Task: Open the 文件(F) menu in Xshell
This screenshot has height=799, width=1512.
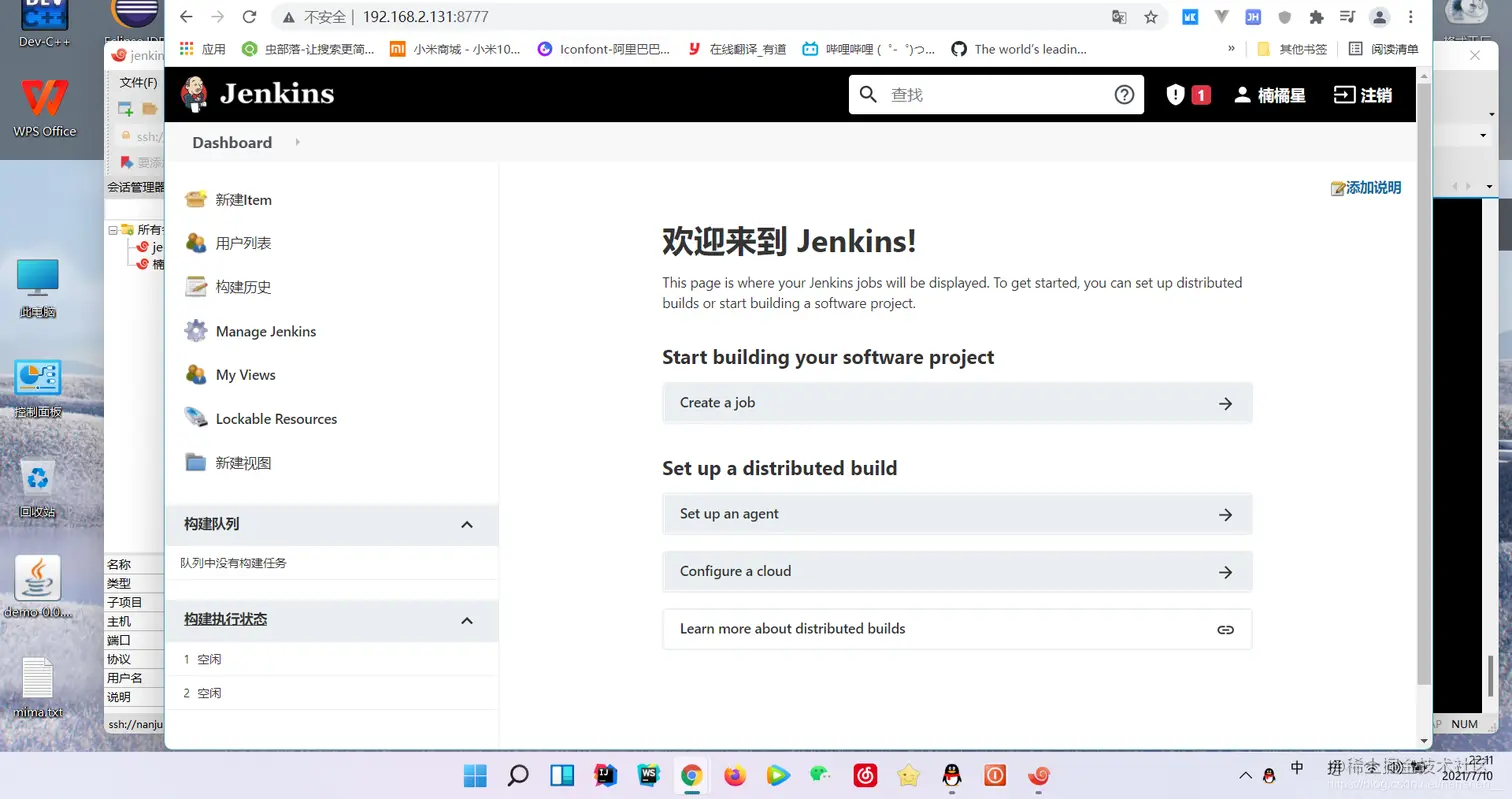Action: [x=138, y=81]
